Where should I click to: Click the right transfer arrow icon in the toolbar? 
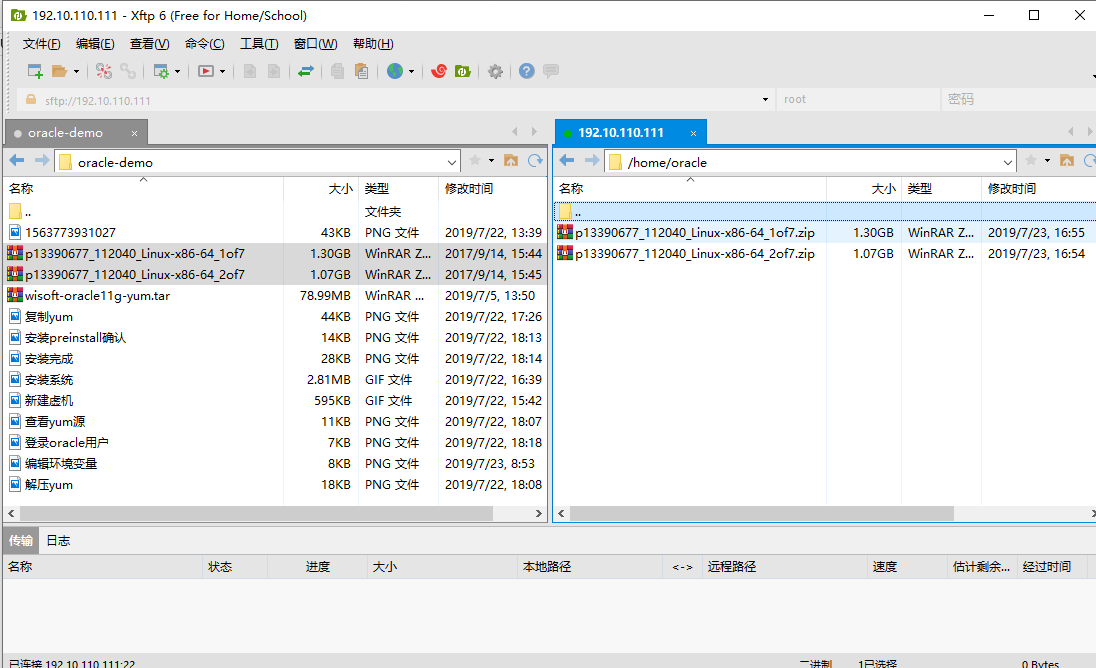tap(274, 71)
